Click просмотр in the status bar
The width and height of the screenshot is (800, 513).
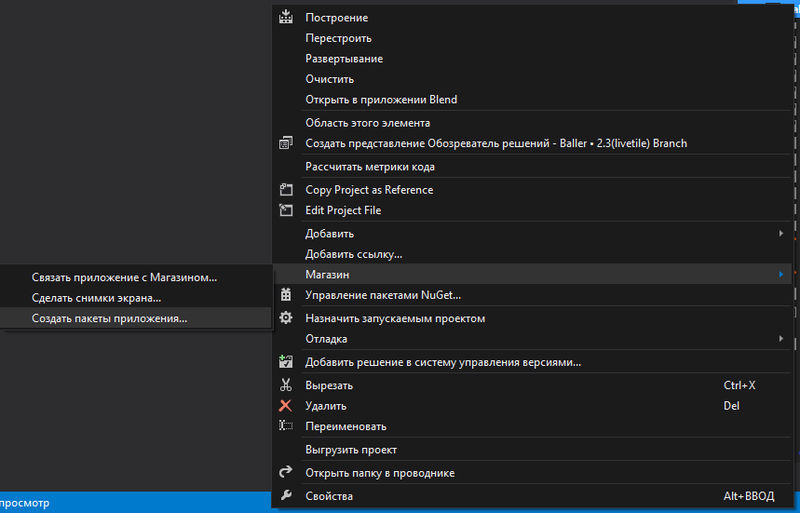point(25,503)
